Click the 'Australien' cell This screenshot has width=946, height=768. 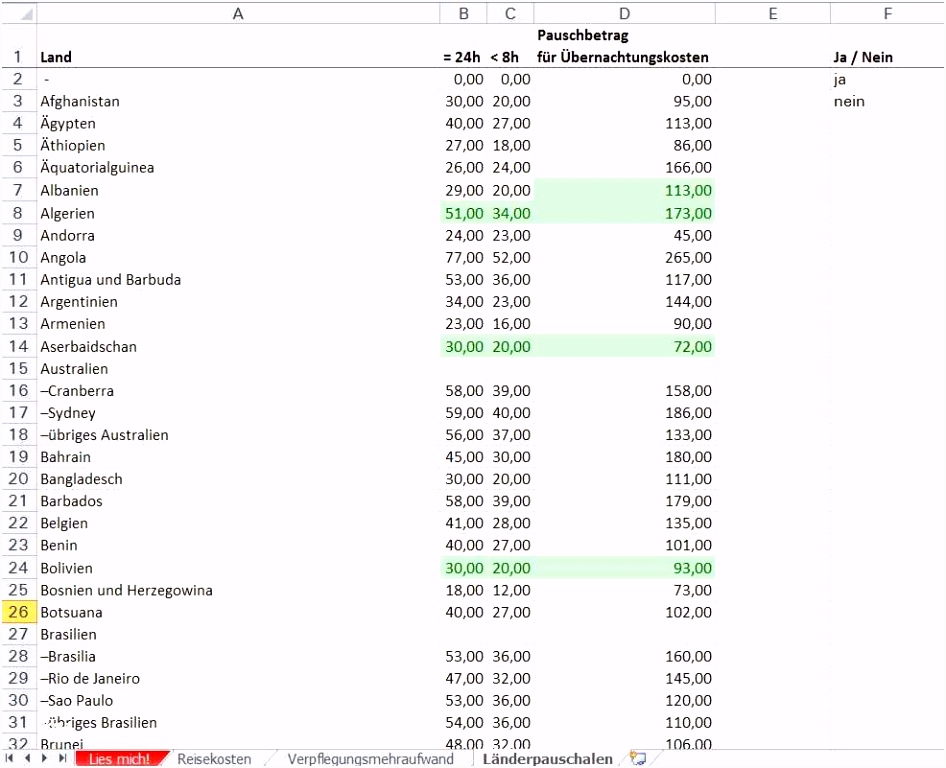(238, 369)
